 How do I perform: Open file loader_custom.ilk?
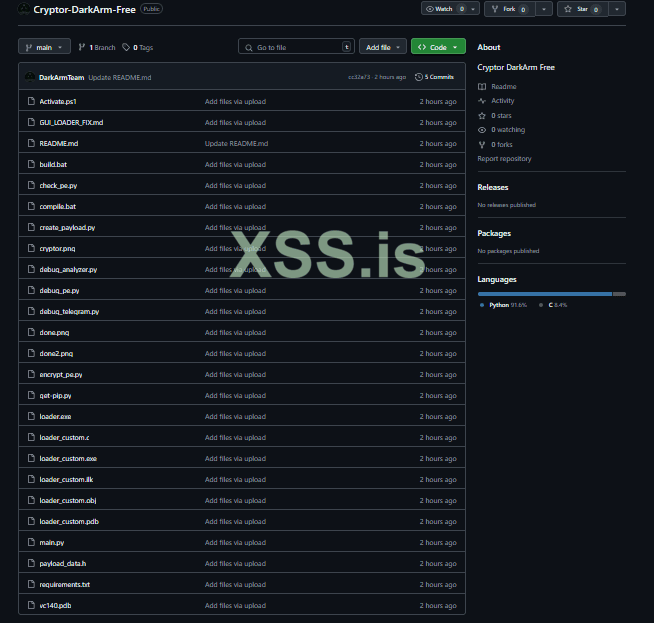(x=66, y=480)
